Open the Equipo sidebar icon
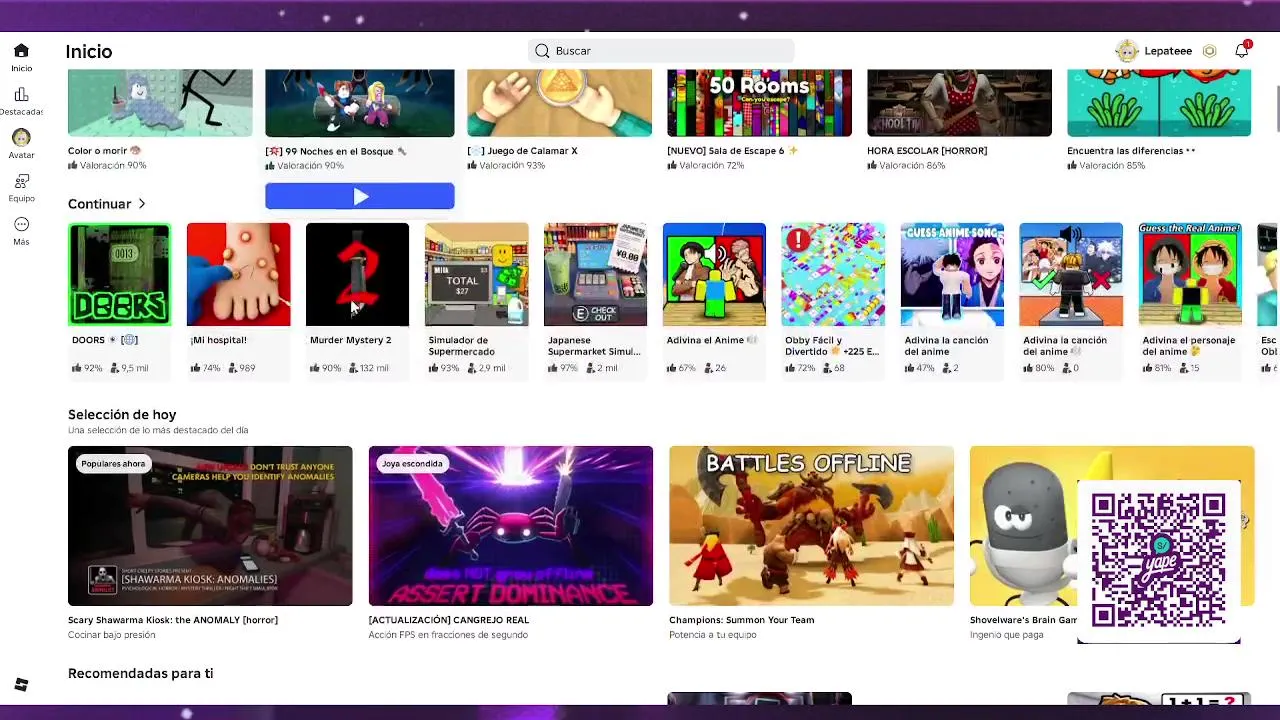The width and height of the screenshot is (1280, 720). pos(21,181)
